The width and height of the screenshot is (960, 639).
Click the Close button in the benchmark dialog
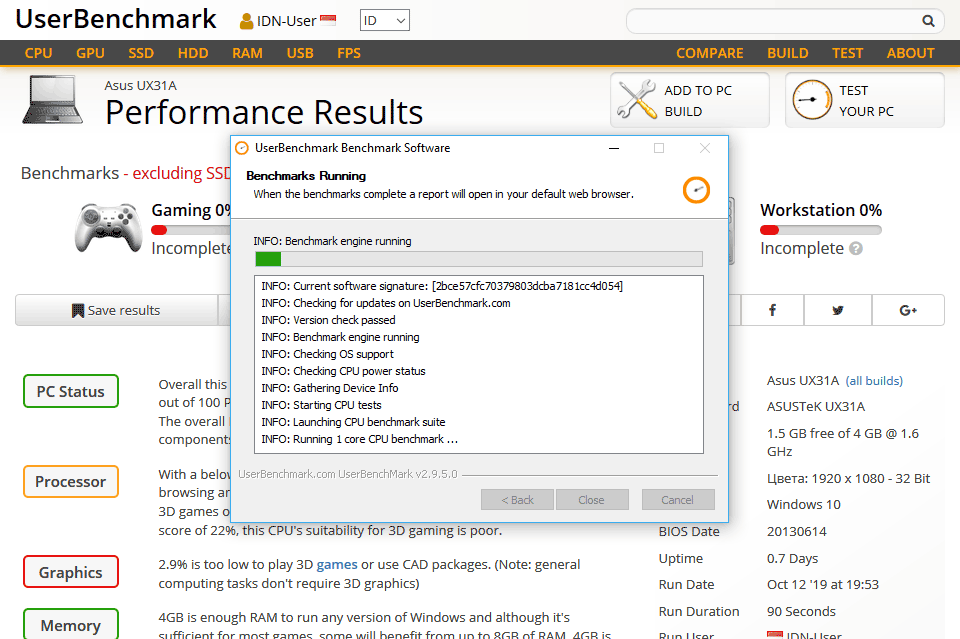[591, 499]
